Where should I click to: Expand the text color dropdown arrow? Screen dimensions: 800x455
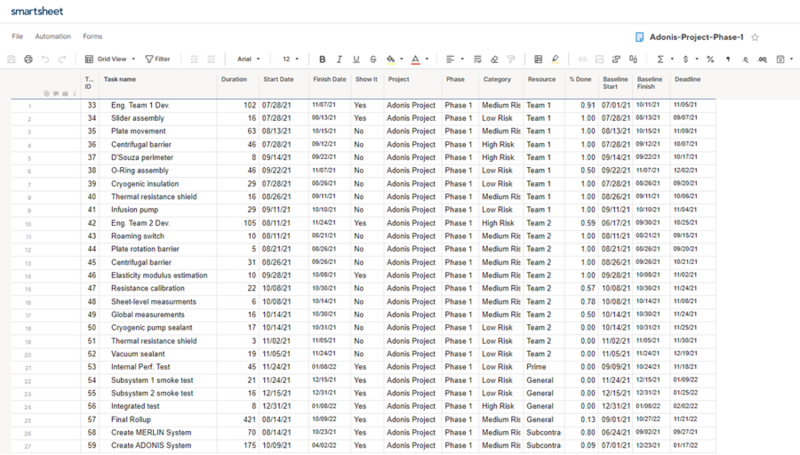pos(427,59)
